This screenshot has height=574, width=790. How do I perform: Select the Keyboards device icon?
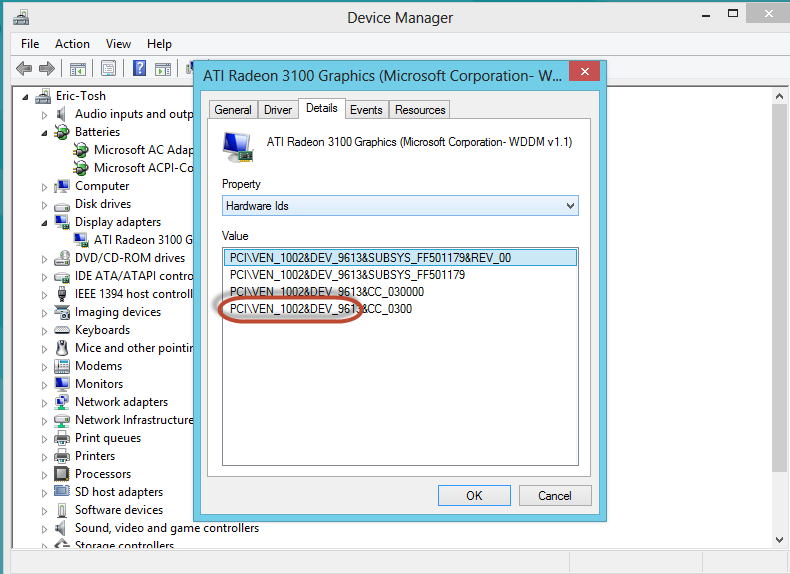pyautogui.click(x=62, y=330)
